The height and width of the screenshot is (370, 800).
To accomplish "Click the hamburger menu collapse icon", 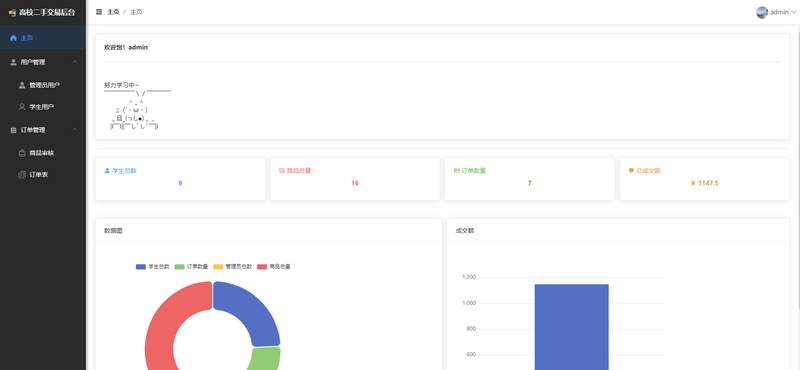I will point(99,12).
